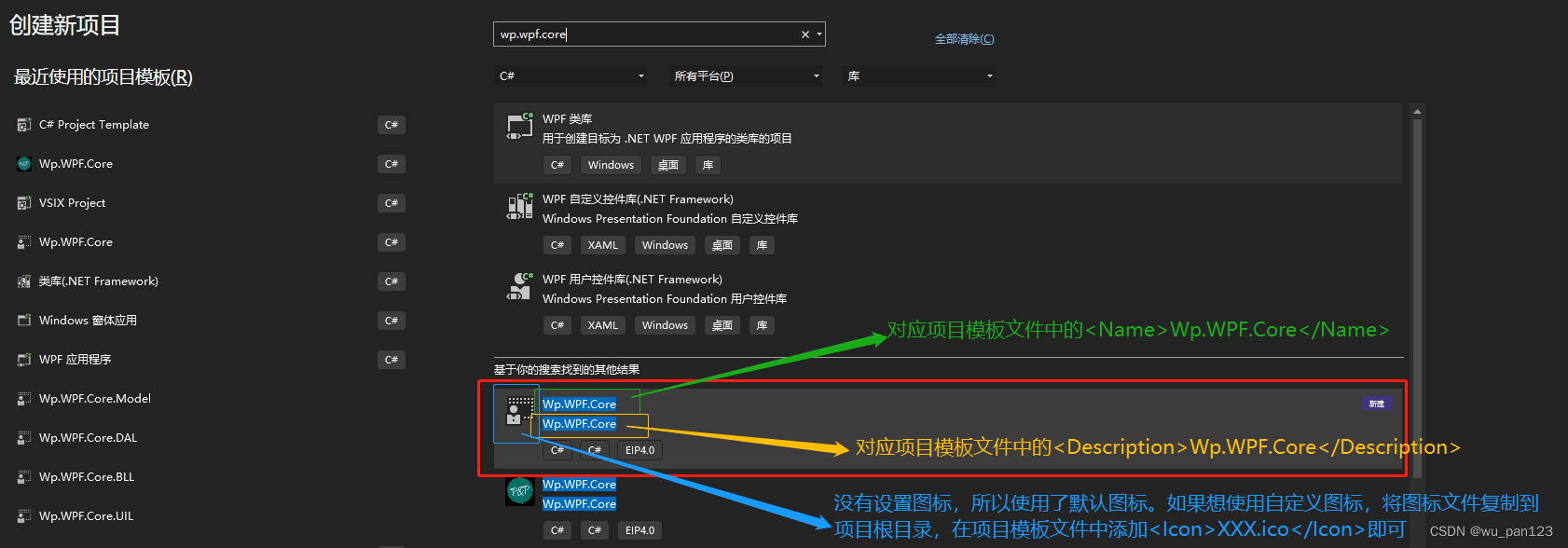Select the WPF 用户控件库(.NET Framework) title
The height and width of the screenshot is (548, 1568).
coord(632,280)
